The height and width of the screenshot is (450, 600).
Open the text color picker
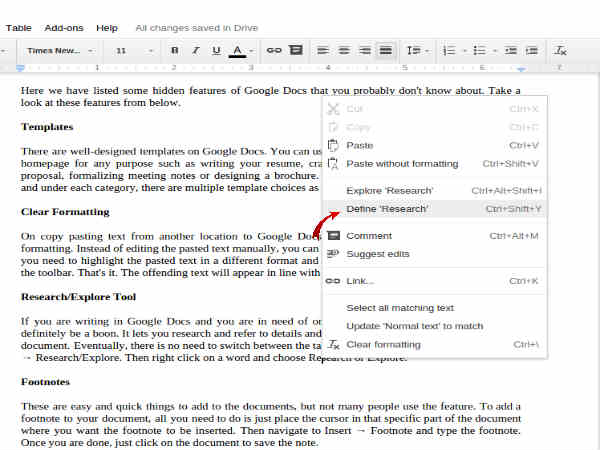coord(237,49)
